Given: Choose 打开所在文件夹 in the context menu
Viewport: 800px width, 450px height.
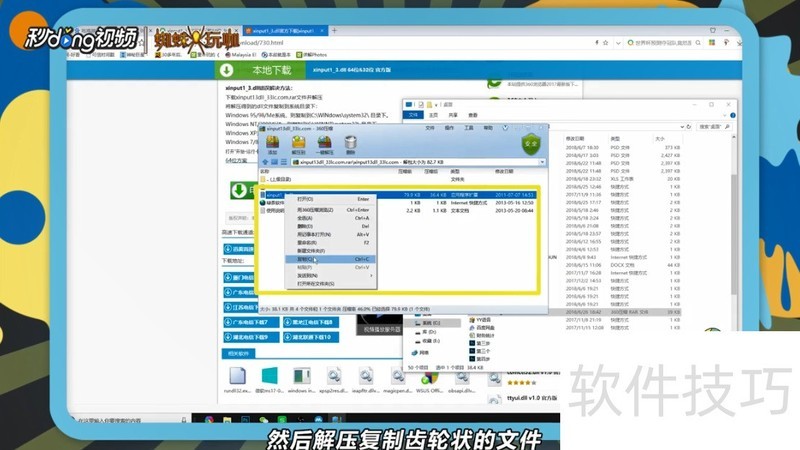Looking at the screenshot, I should click(331, 284).
